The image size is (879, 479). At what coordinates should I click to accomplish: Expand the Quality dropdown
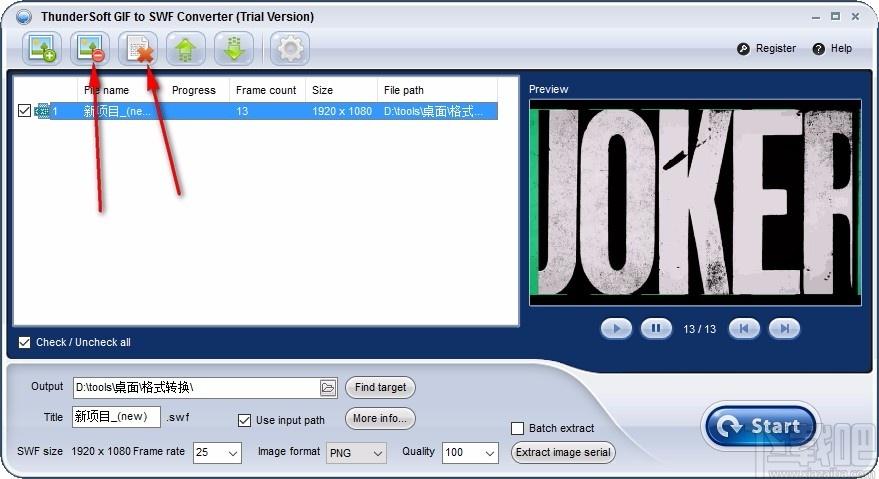coord(489,453)
